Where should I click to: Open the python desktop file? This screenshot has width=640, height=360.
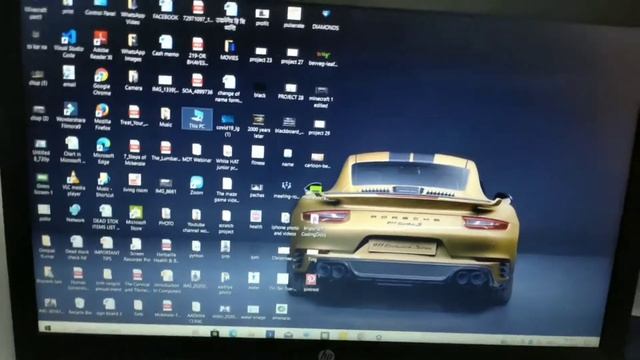[x=196, y=249]
